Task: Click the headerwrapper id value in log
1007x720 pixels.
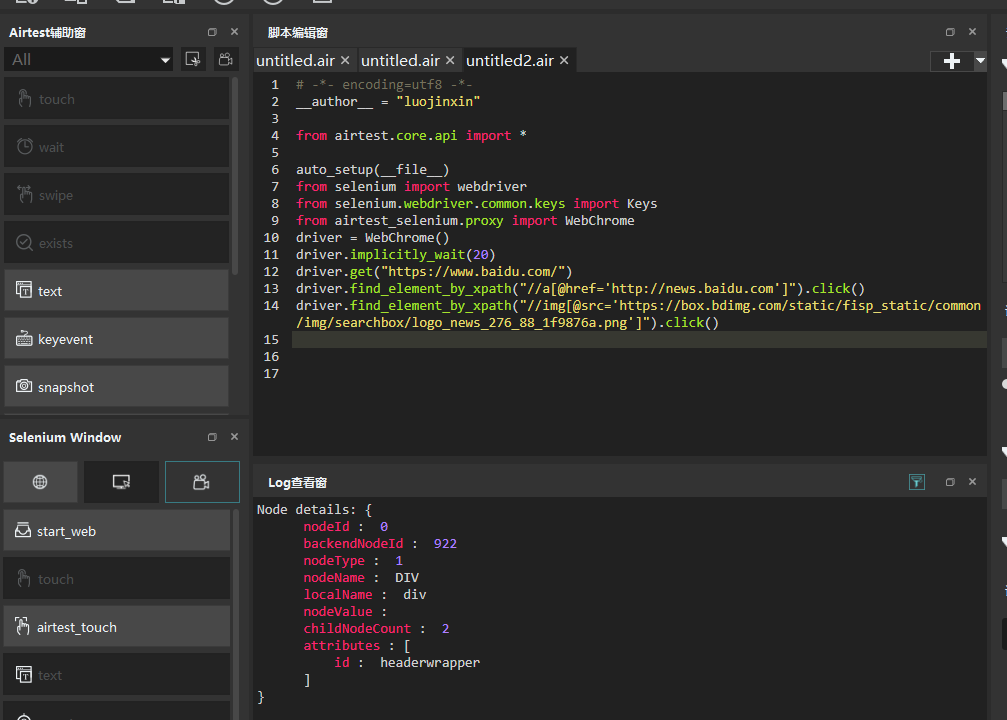Action: (x=430, y=662)
